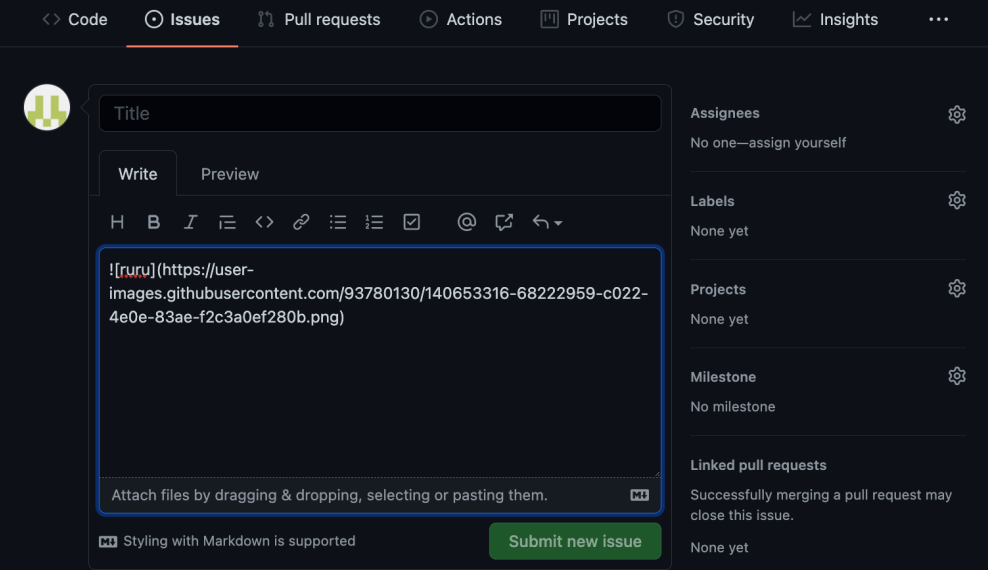Open Milestone settings gear
Viewport: 988px width, 570px height.
956,376
